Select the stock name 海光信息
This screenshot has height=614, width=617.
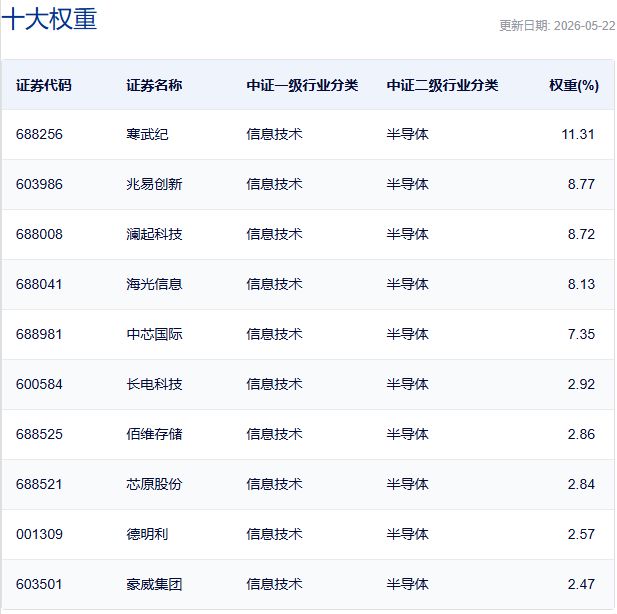coord(154,284)
